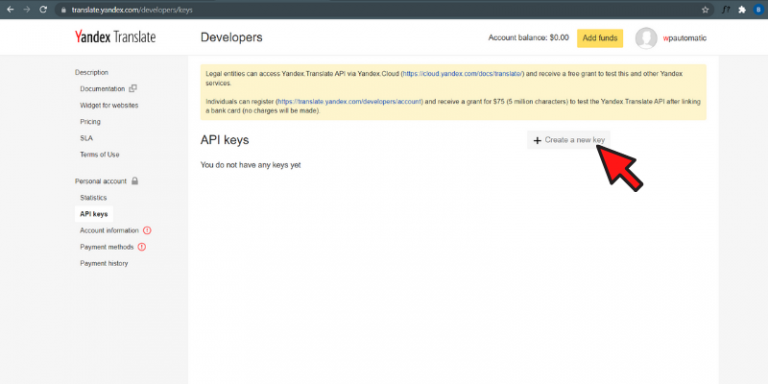768x384 pixels.
Task: Open the Statistics section
Action: [93, 198]
